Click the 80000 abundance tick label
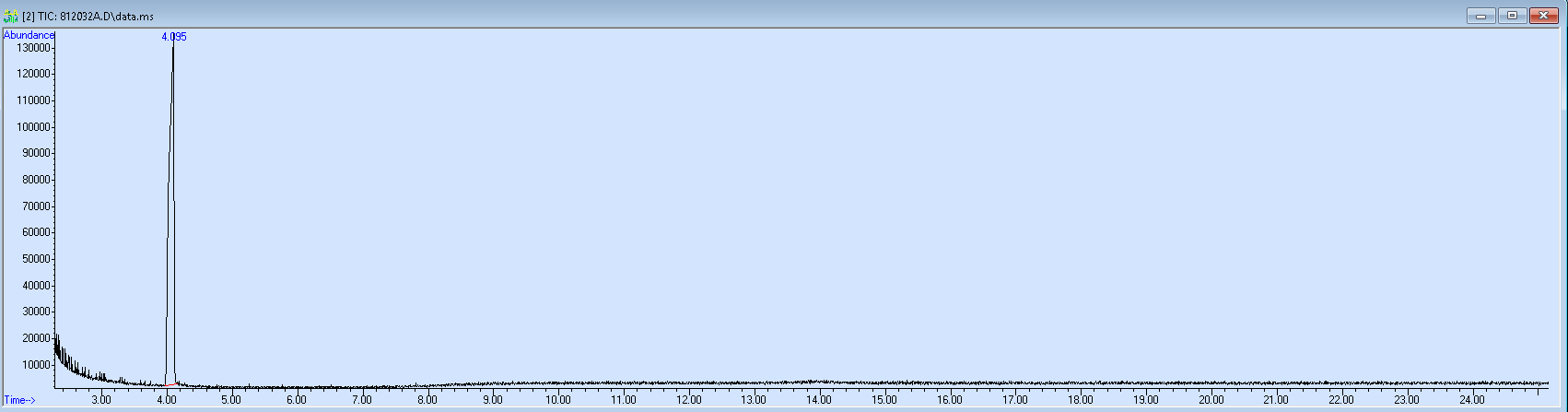The height and width of the screenshot is (412, 1568). (x=36, y=180)
